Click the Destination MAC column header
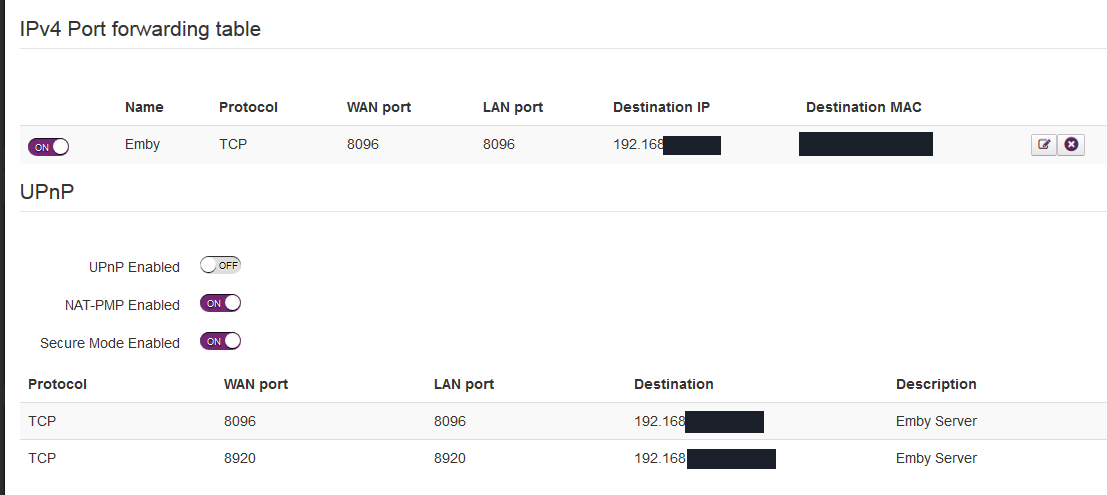Screen dimensions: 1107x495 pos(863,107)
